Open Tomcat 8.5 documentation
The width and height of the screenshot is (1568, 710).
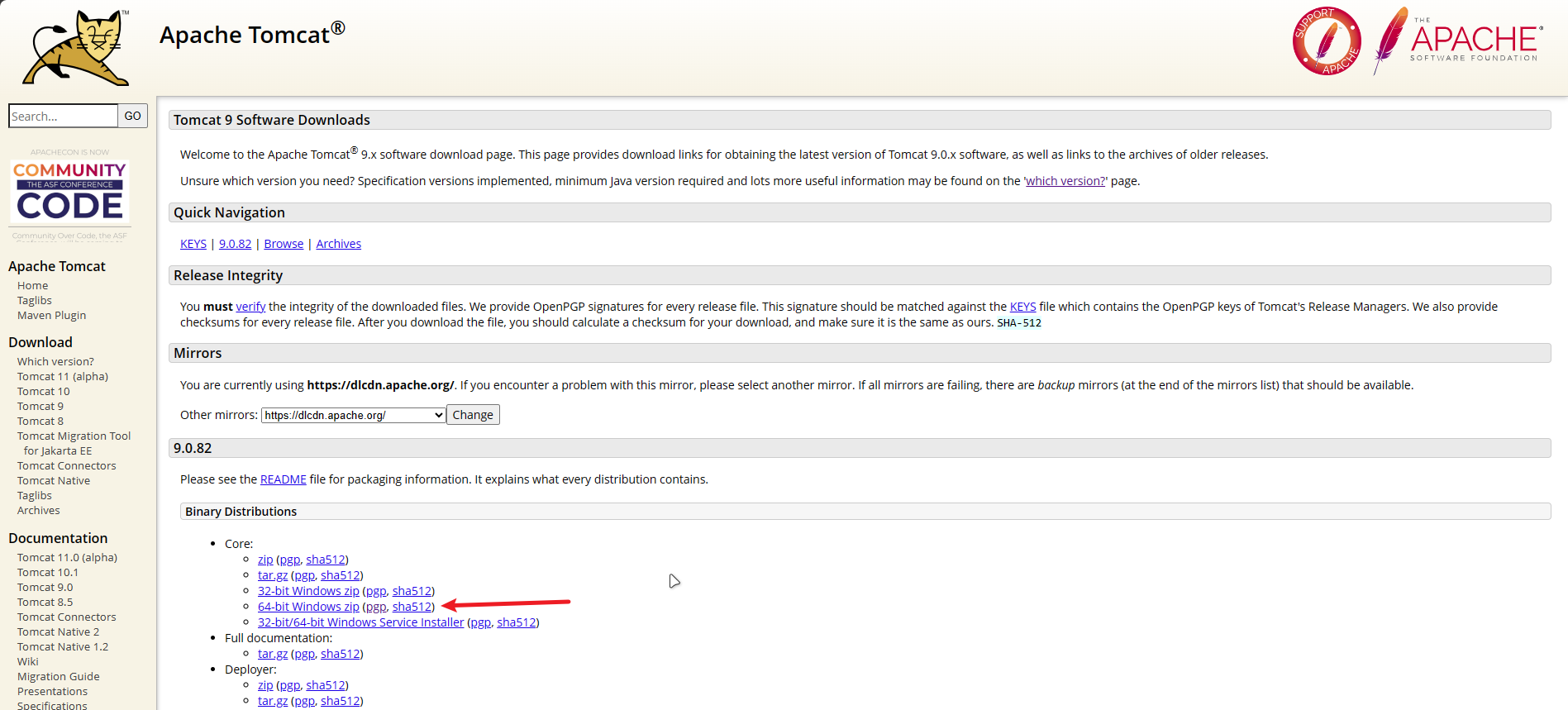pos(45,603)
